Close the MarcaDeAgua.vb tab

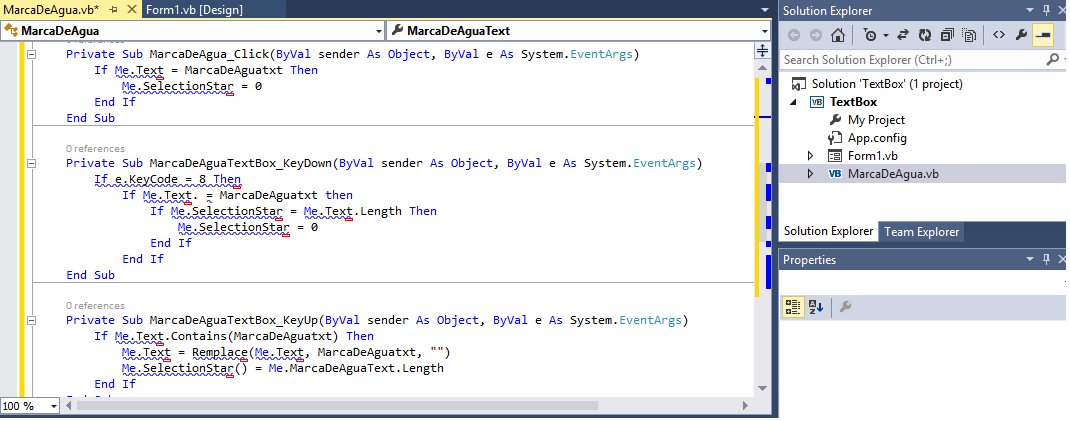click(x=131, y=10)
